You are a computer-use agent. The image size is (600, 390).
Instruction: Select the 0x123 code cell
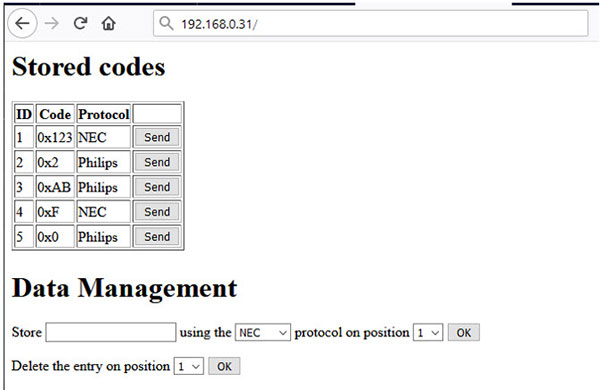[x=55, y=137]
